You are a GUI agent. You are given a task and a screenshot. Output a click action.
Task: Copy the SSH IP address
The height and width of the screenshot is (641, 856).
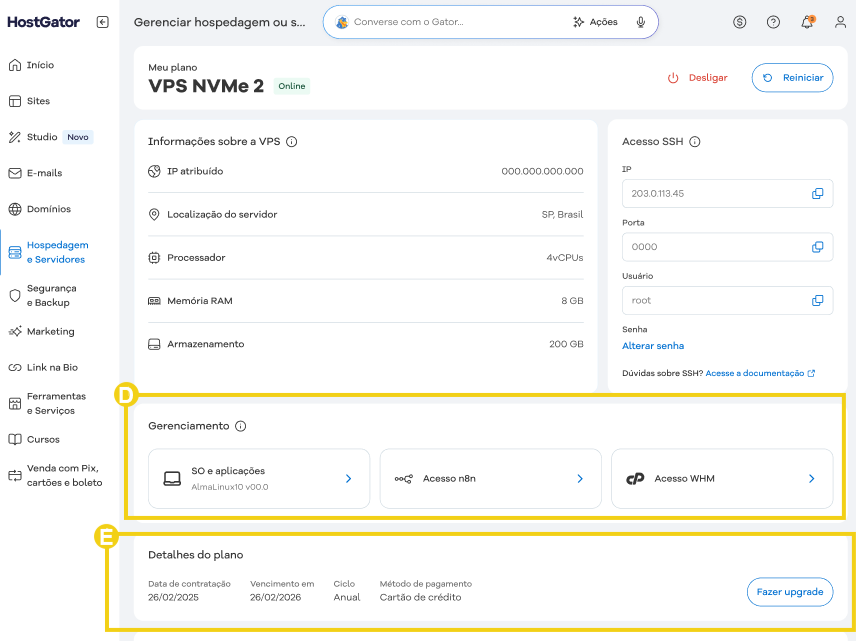click(817, 194)
